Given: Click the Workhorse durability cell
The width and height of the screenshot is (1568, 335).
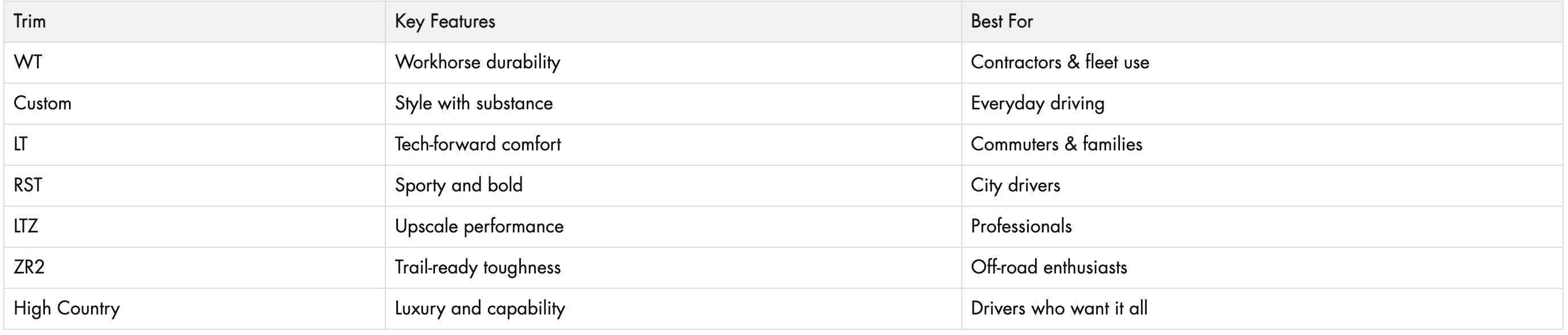Looking at the screenshot, I should coord(478,62).
